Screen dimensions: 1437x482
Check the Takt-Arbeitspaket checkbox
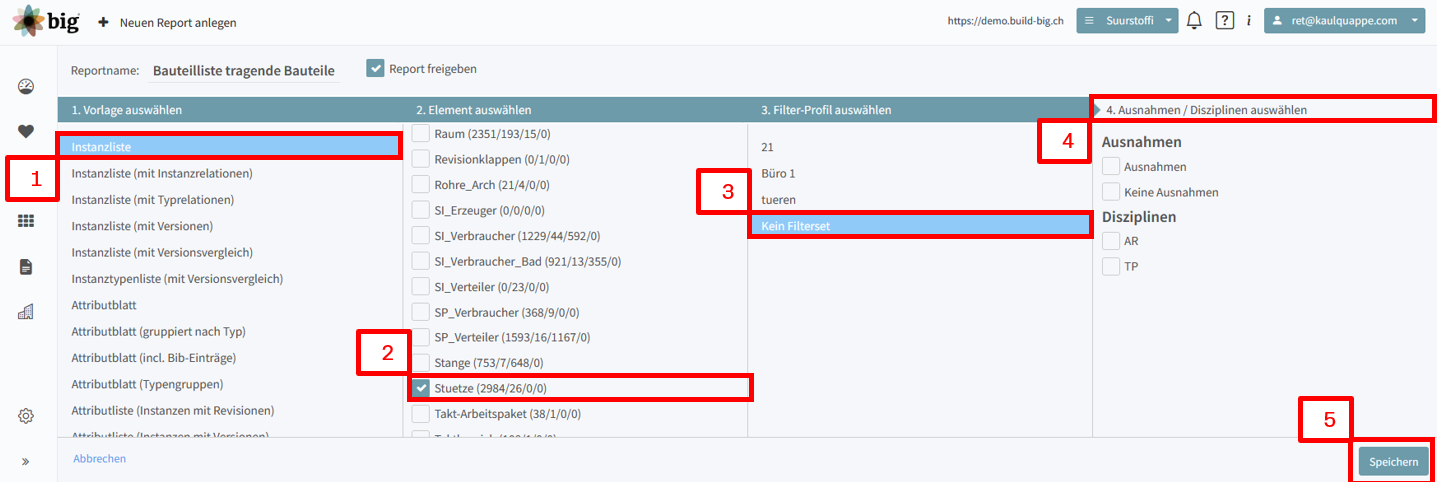click(x=421, y=413)
